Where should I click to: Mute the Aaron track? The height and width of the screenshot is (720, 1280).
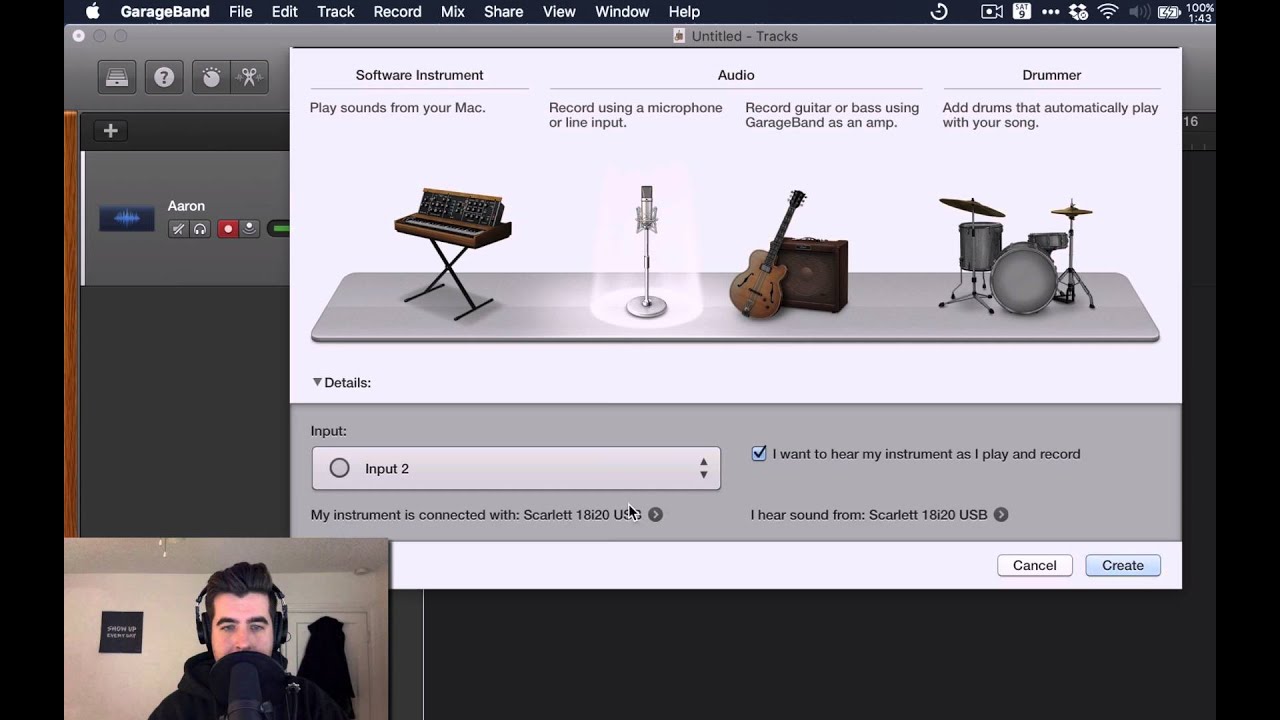[x=178, y=229]
